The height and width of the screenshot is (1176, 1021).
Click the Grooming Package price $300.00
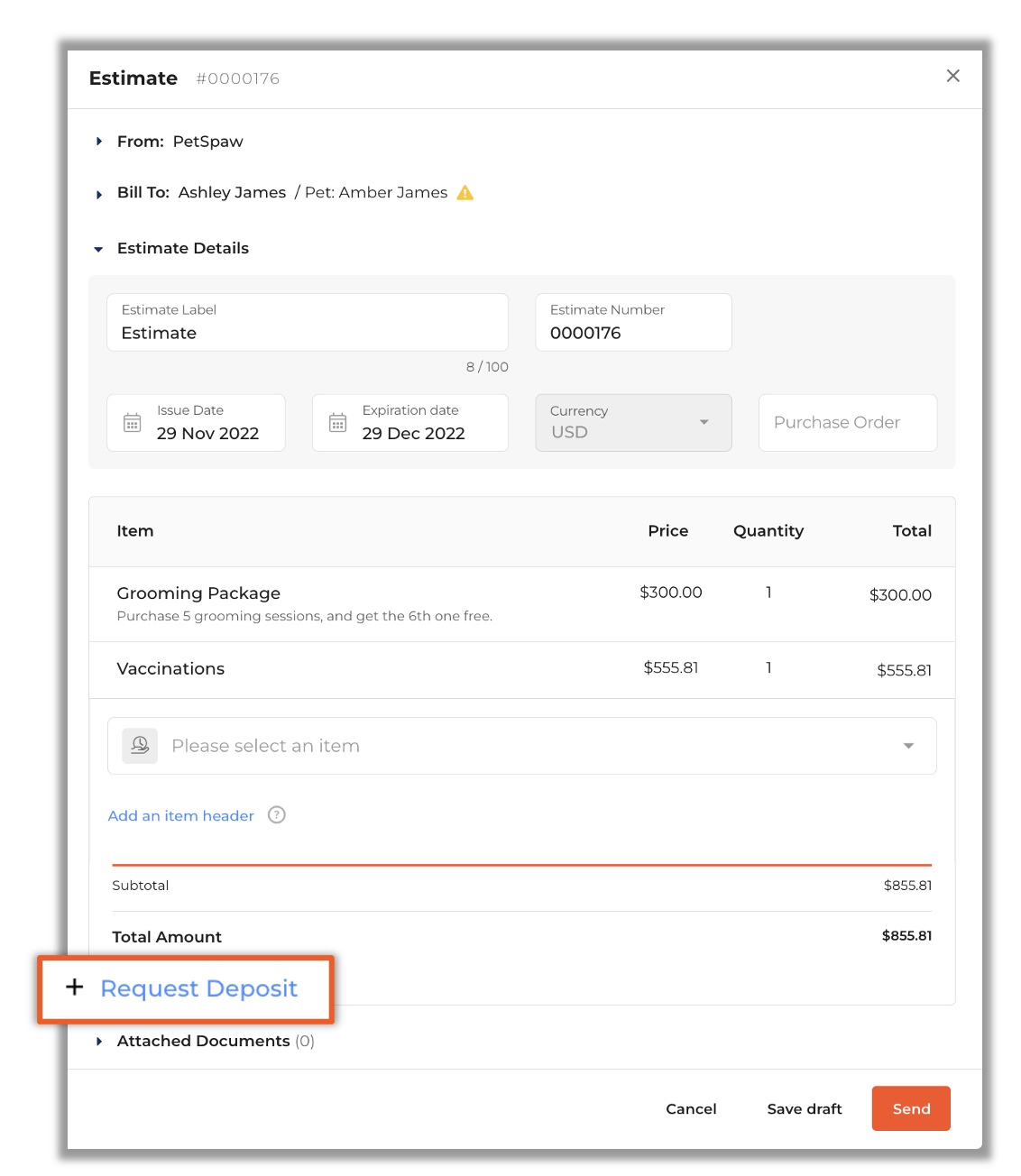[x=671, y=592]
